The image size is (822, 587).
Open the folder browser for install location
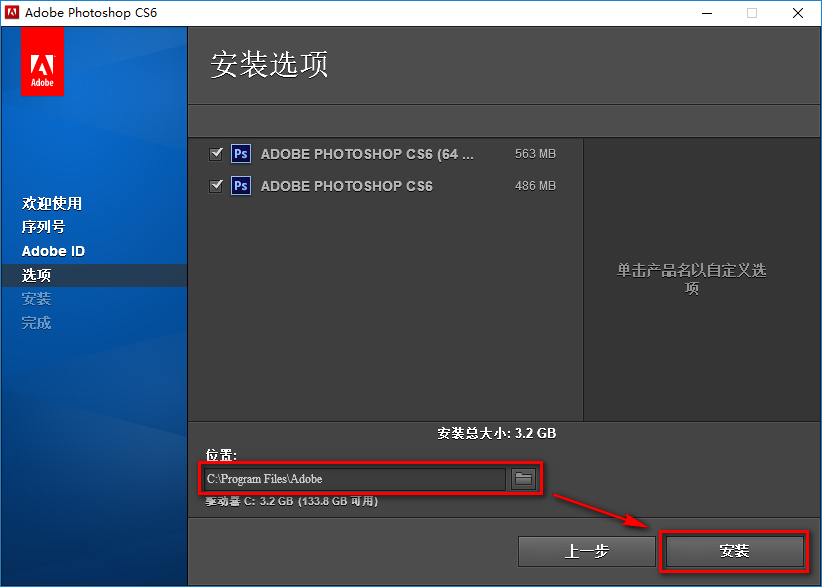pos(523,478)
